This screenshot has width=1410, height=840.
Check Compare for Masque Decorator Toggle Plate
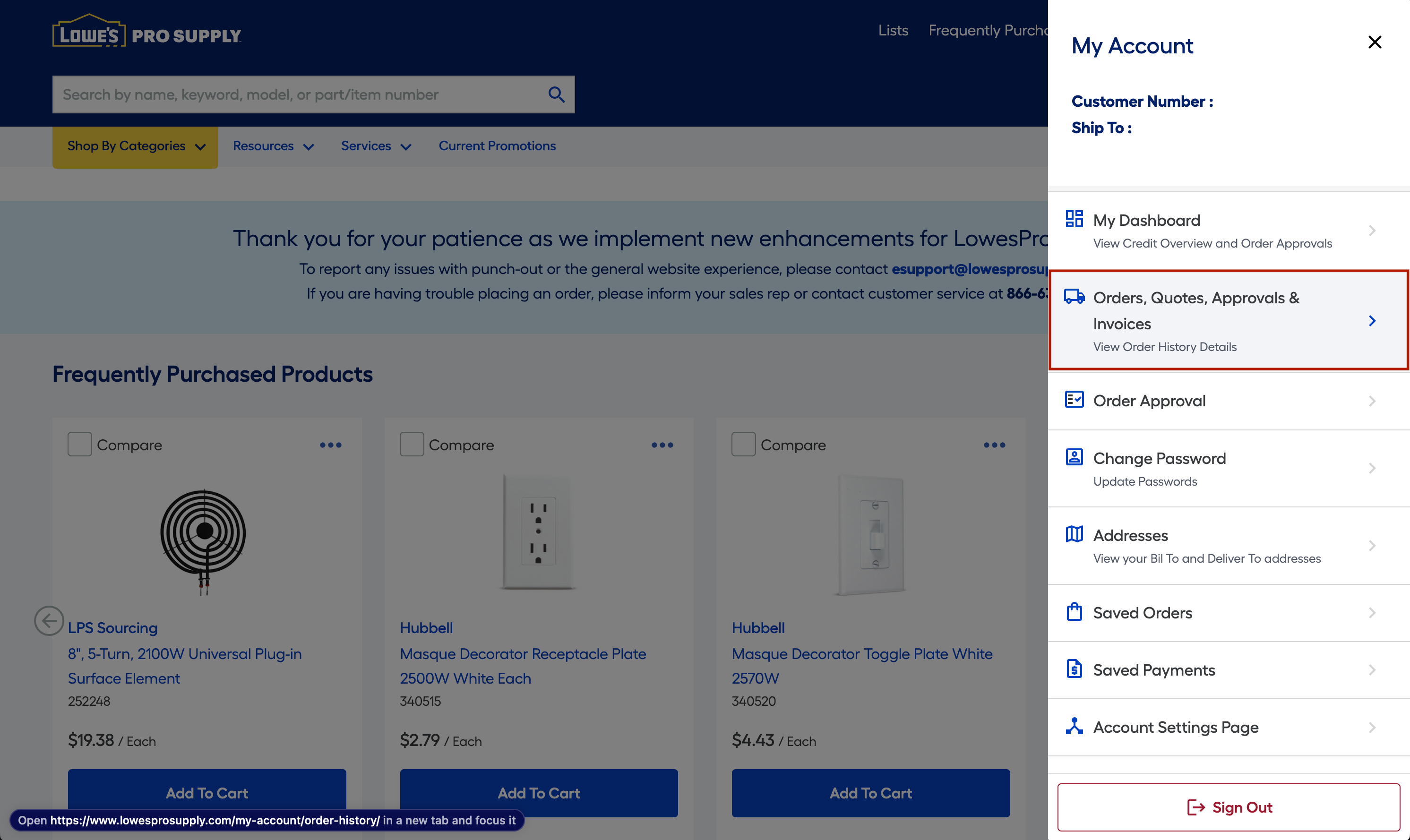[x=743, y=445]
